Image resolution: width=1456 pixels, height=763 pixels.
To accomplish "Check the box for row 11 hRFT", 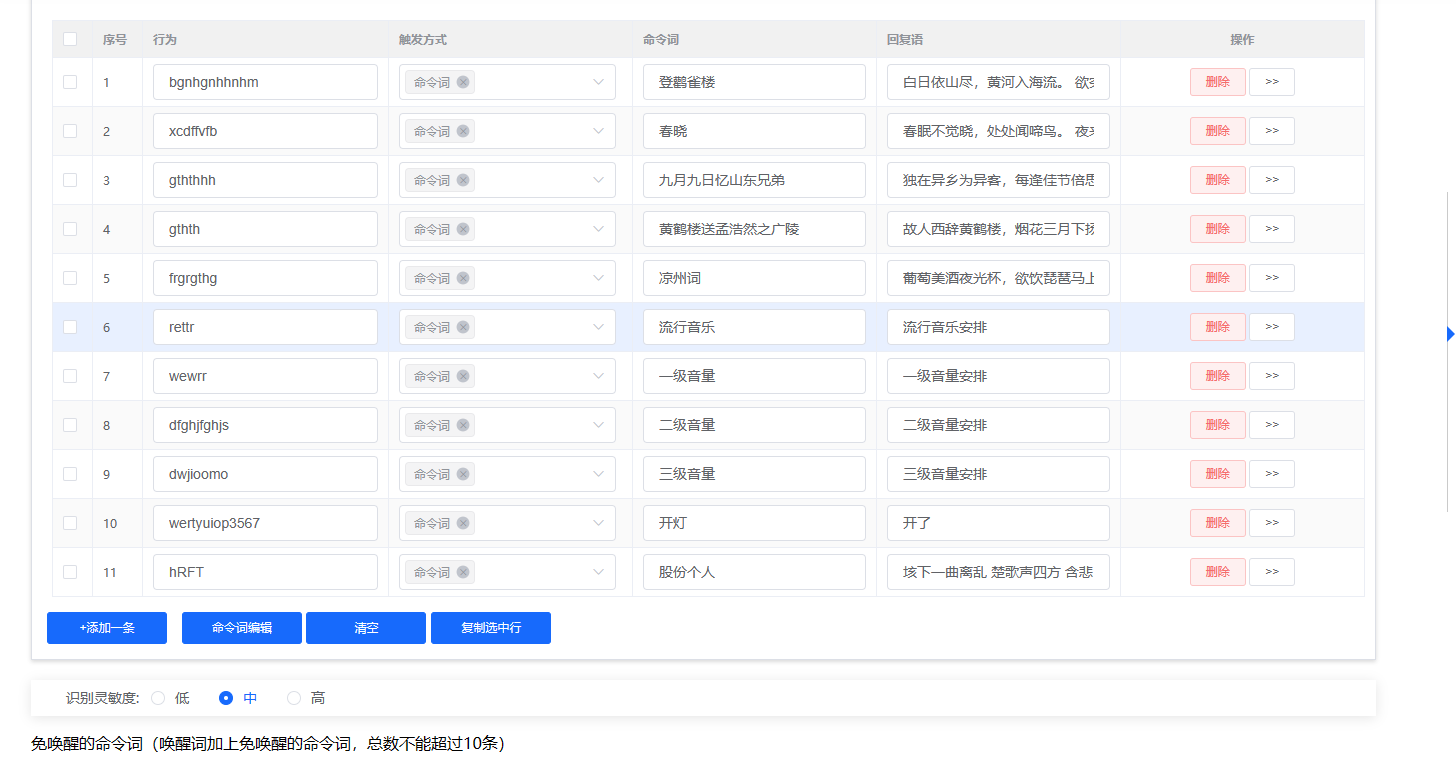I will (70, 572).
